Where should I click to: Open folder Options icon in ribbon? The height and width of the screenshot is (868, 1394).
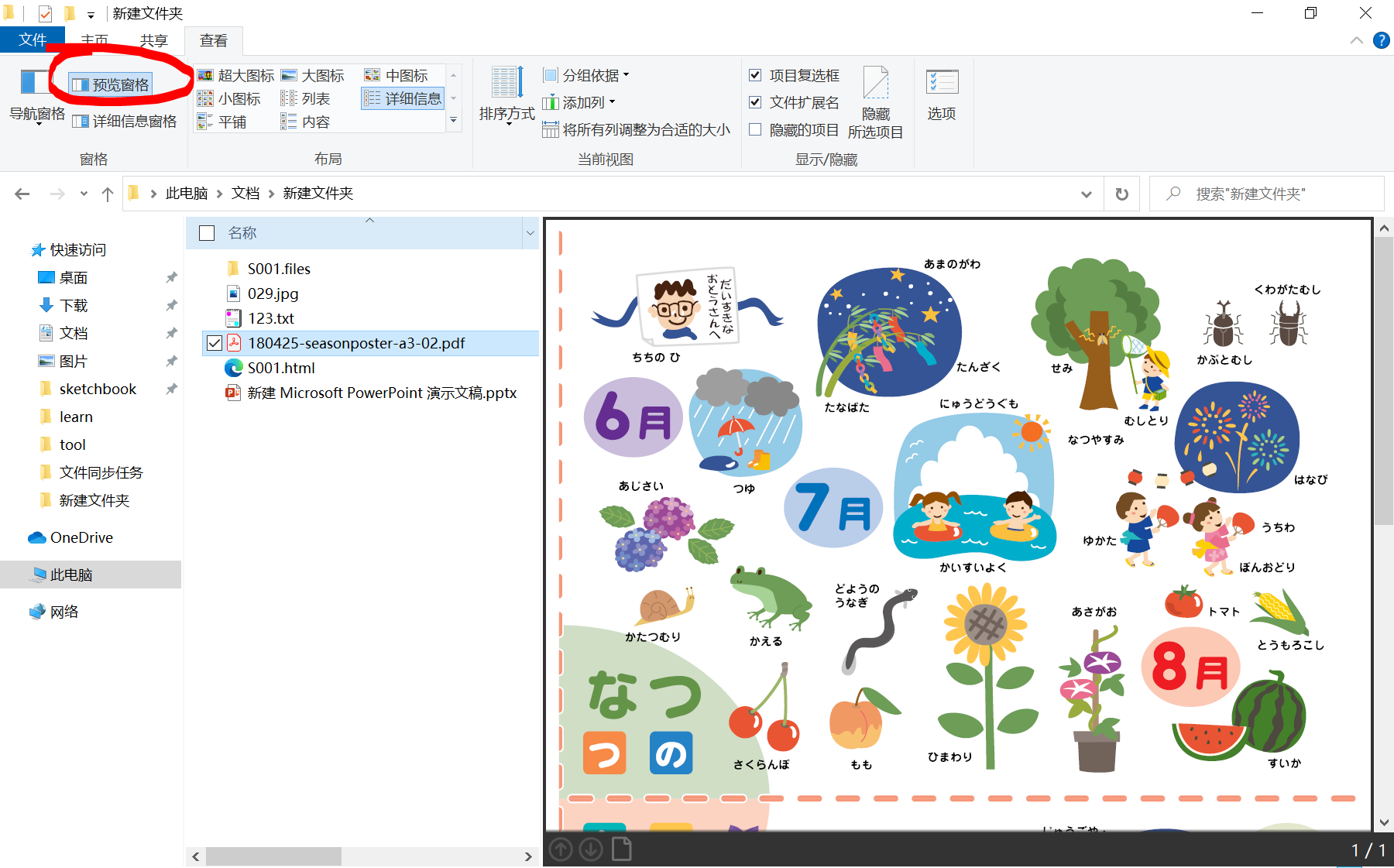tap(941, 84)
